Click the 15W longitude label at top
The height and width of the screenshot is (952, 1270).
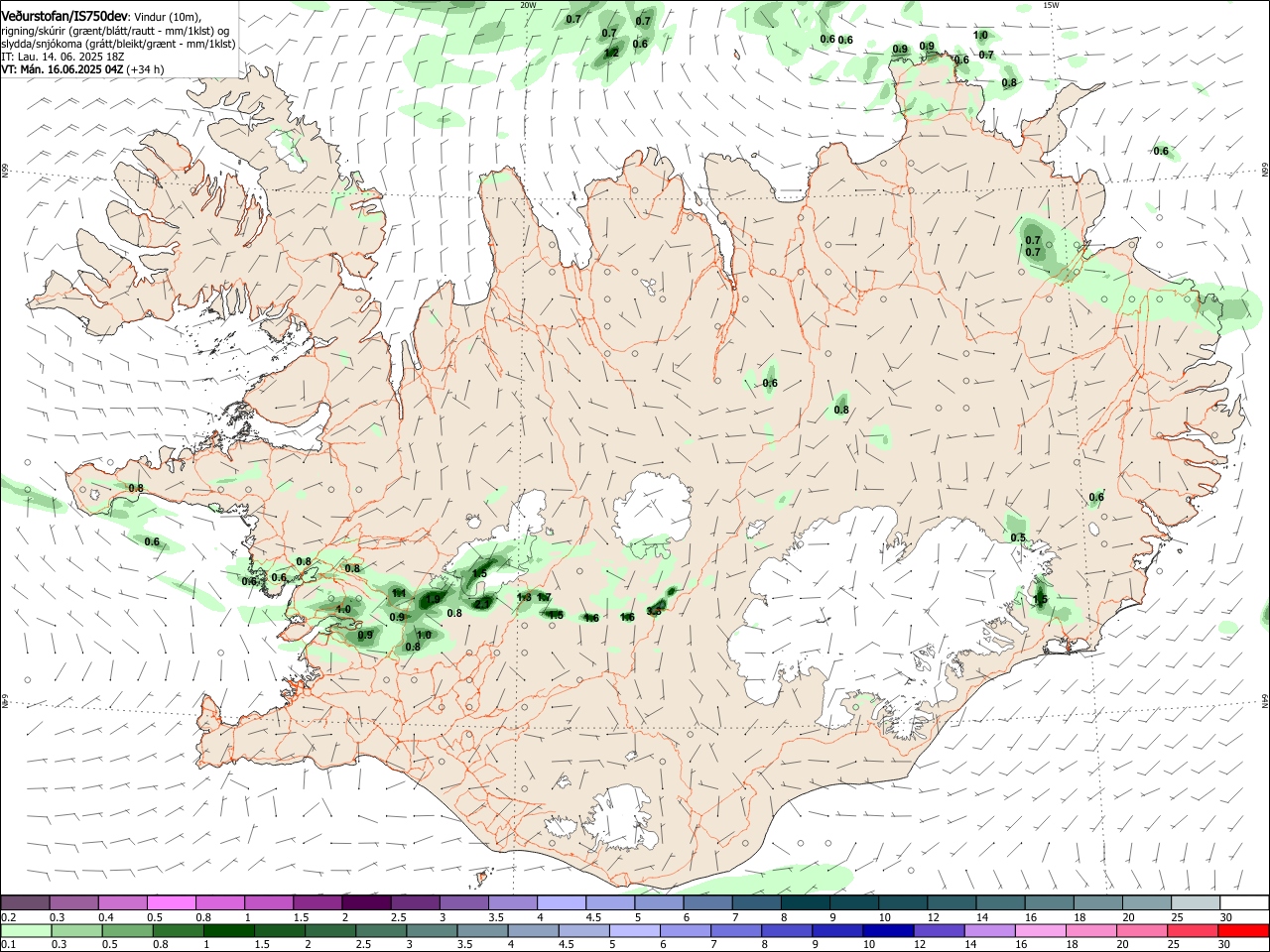coord(1052,5)
